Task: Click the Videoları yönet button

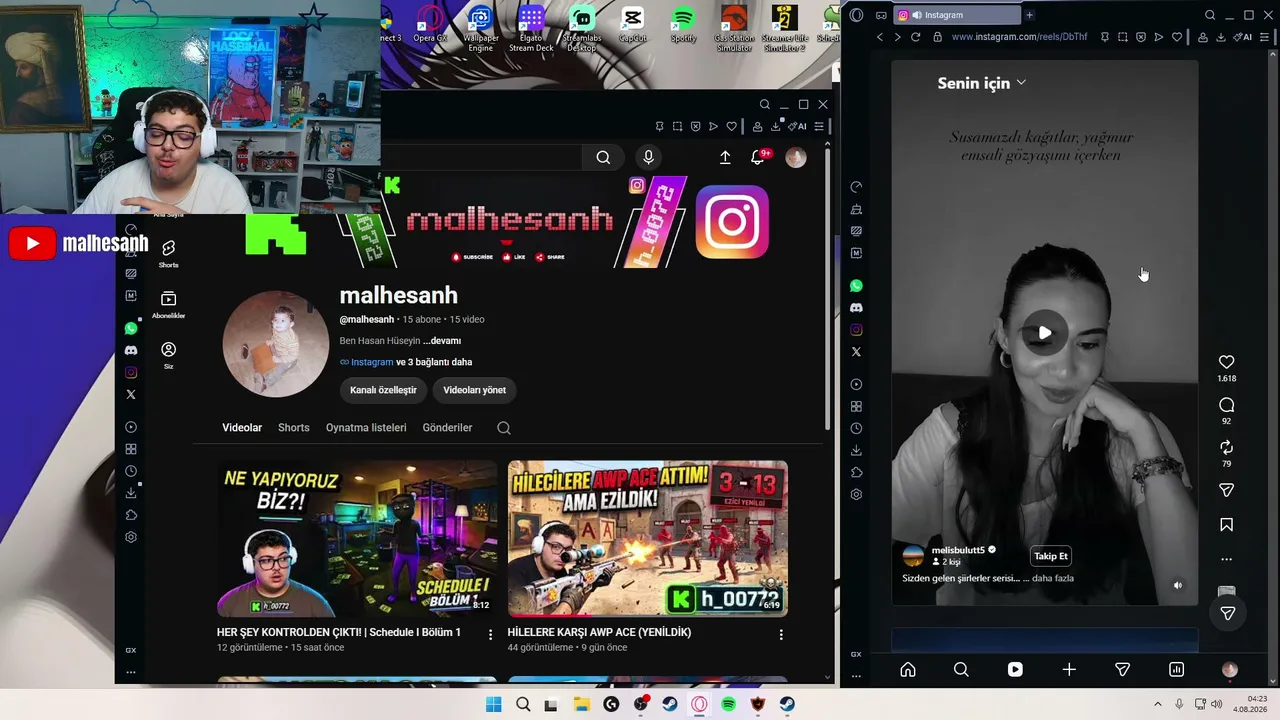Action: (474, 390)
